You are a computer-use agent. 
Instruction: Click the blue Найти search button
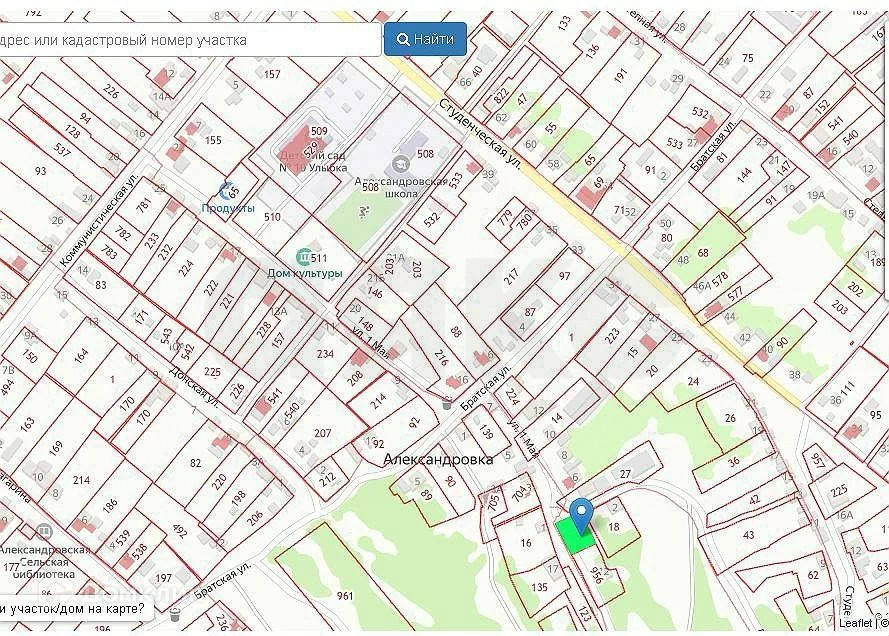tap(425, 39)
